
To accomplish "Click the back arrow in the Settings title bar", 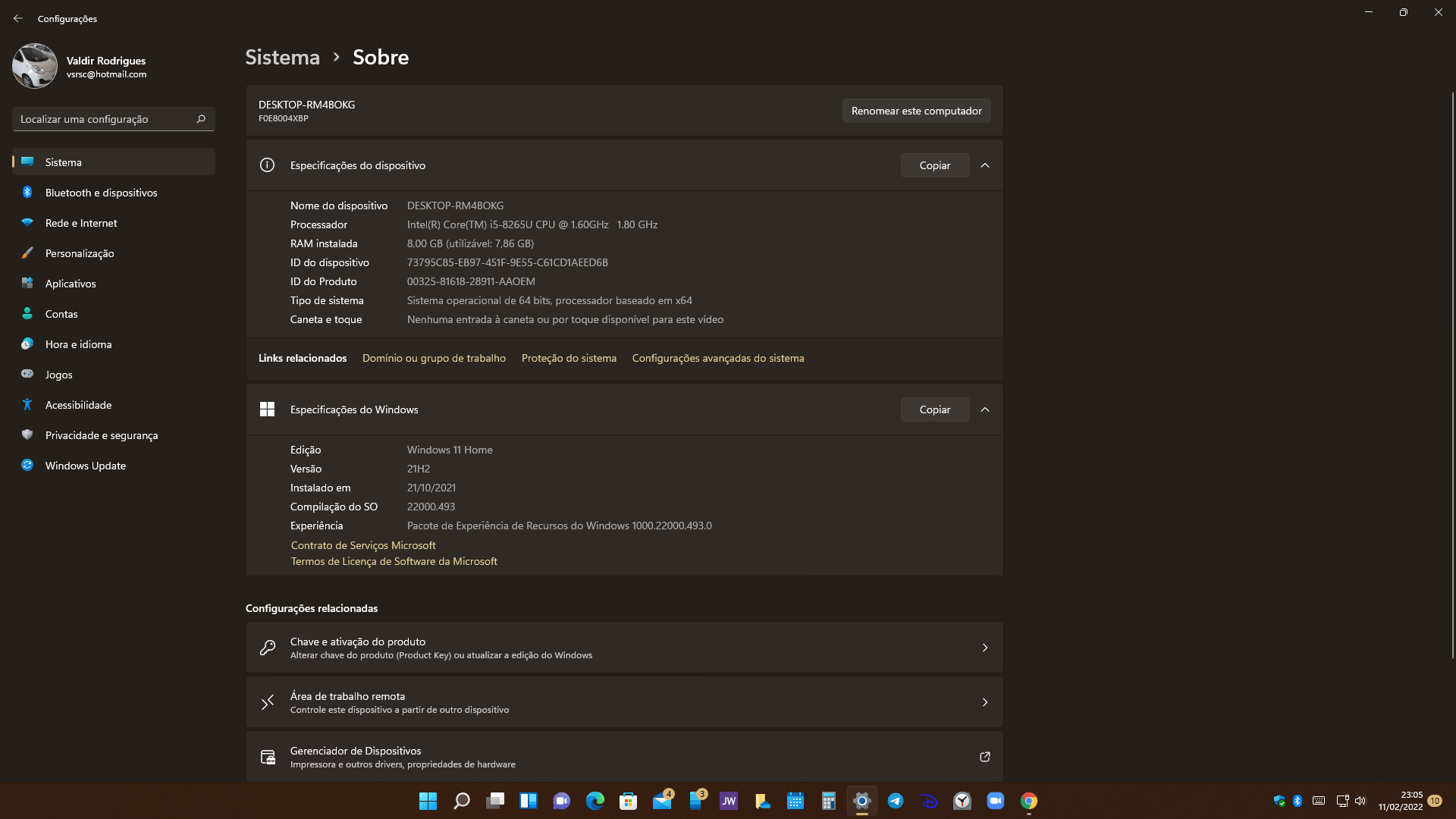I will tap(18, 18).
